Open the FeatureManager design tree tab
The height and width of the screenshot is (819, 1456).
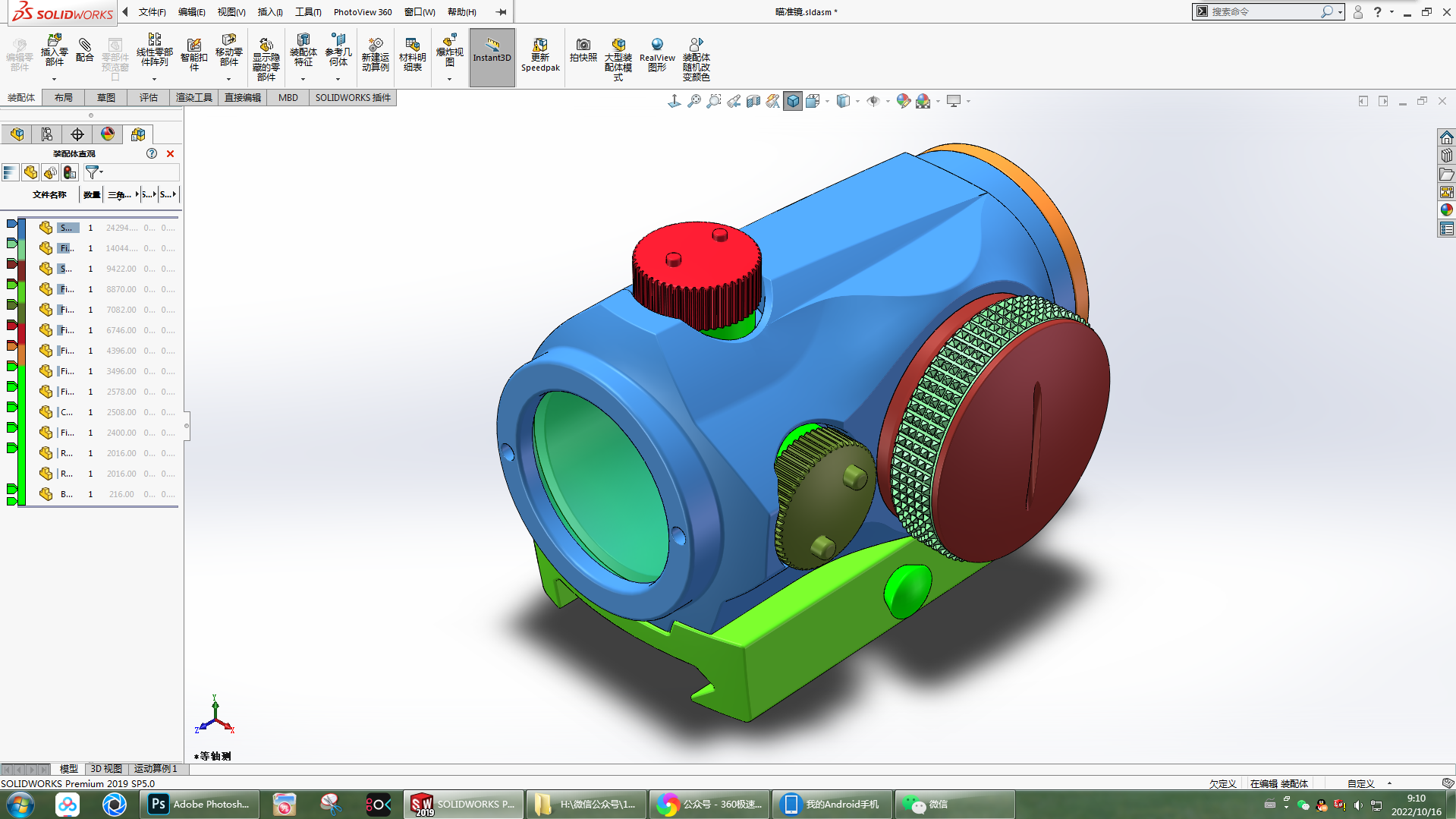pyautogui.click(x=17, y=134)
